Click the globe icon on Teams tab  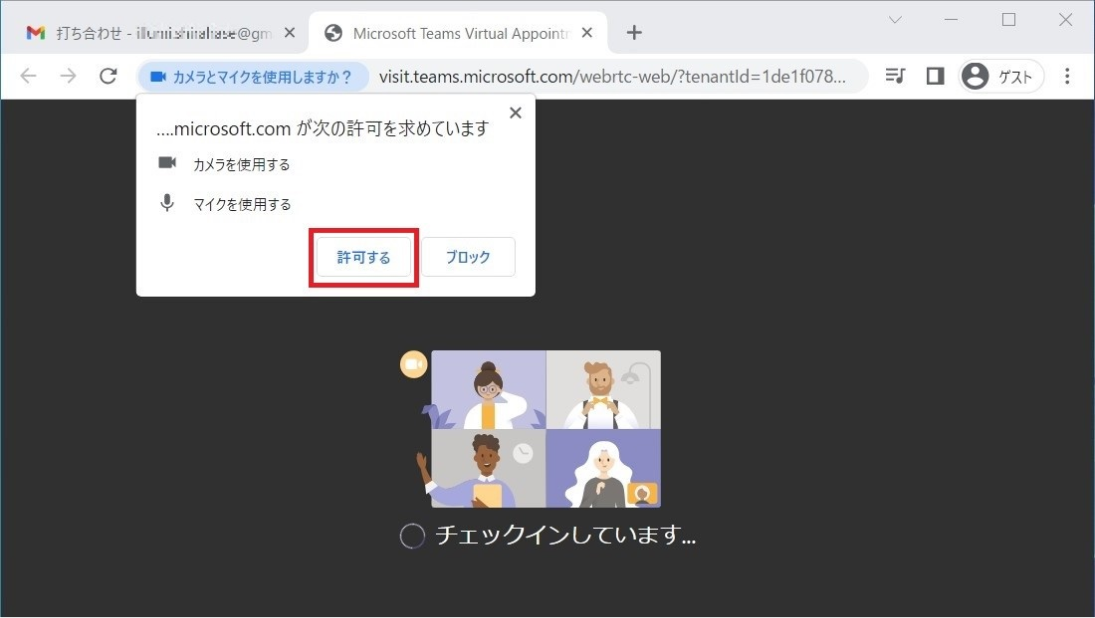[x=334, y=33]
